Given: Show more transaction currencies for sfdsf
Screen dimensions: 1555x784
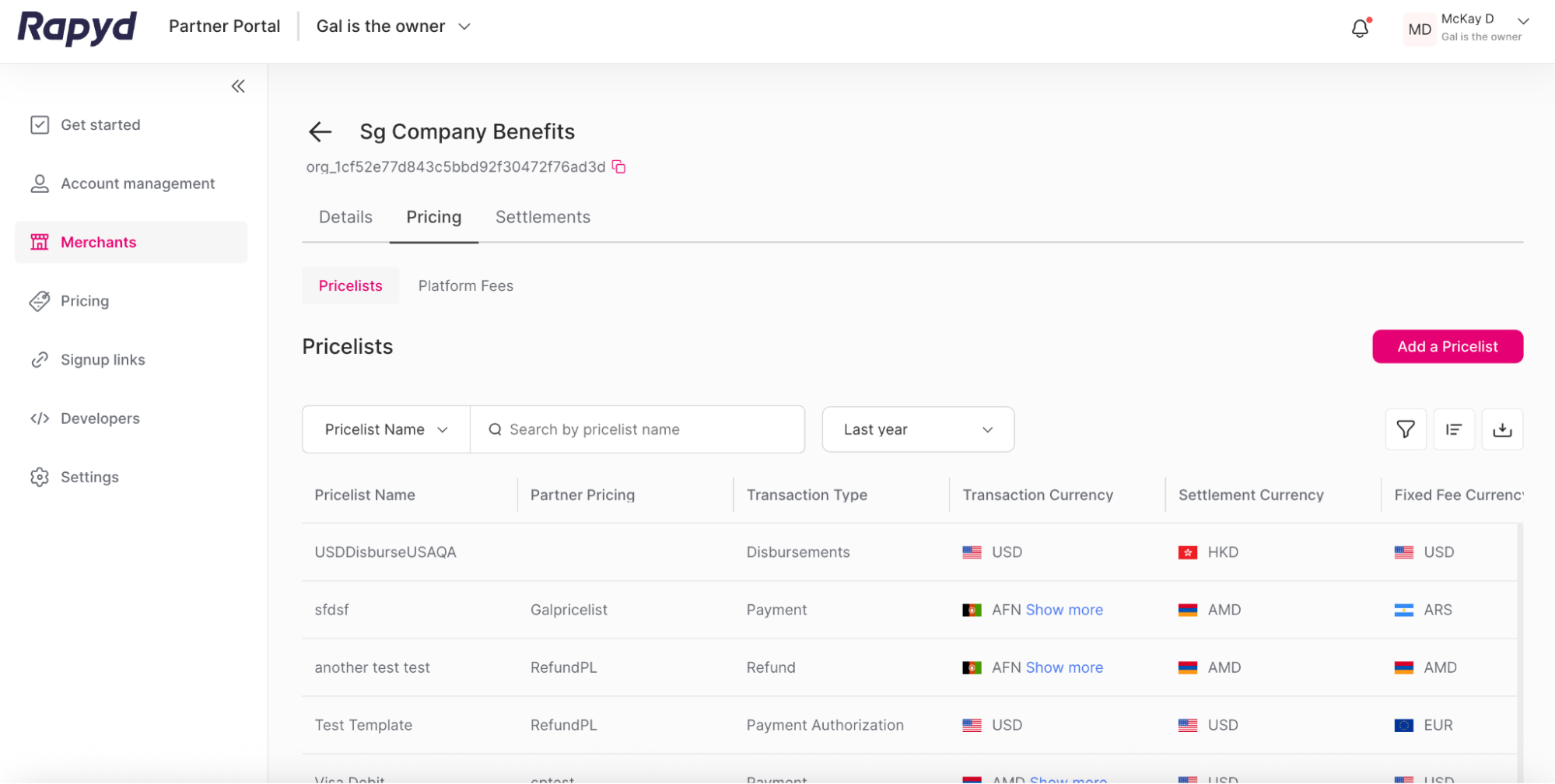Looking at the screenshot, I should pos(1063,610).
